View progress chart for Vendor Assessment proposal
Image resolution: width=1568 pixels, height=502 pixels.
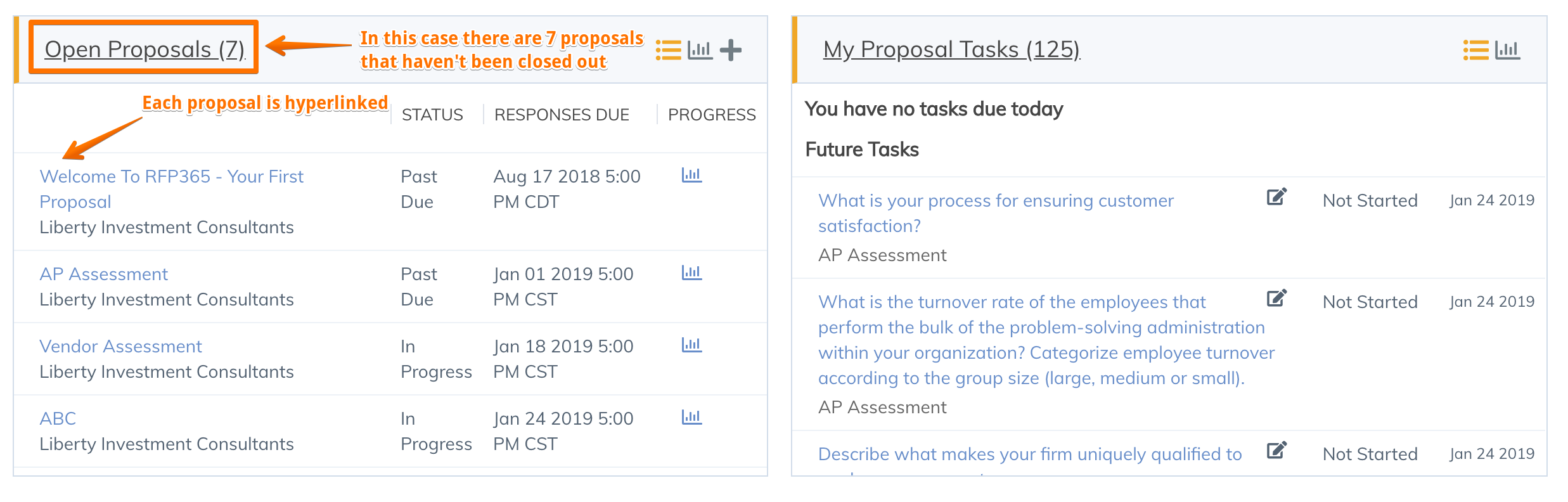[692, 345]
